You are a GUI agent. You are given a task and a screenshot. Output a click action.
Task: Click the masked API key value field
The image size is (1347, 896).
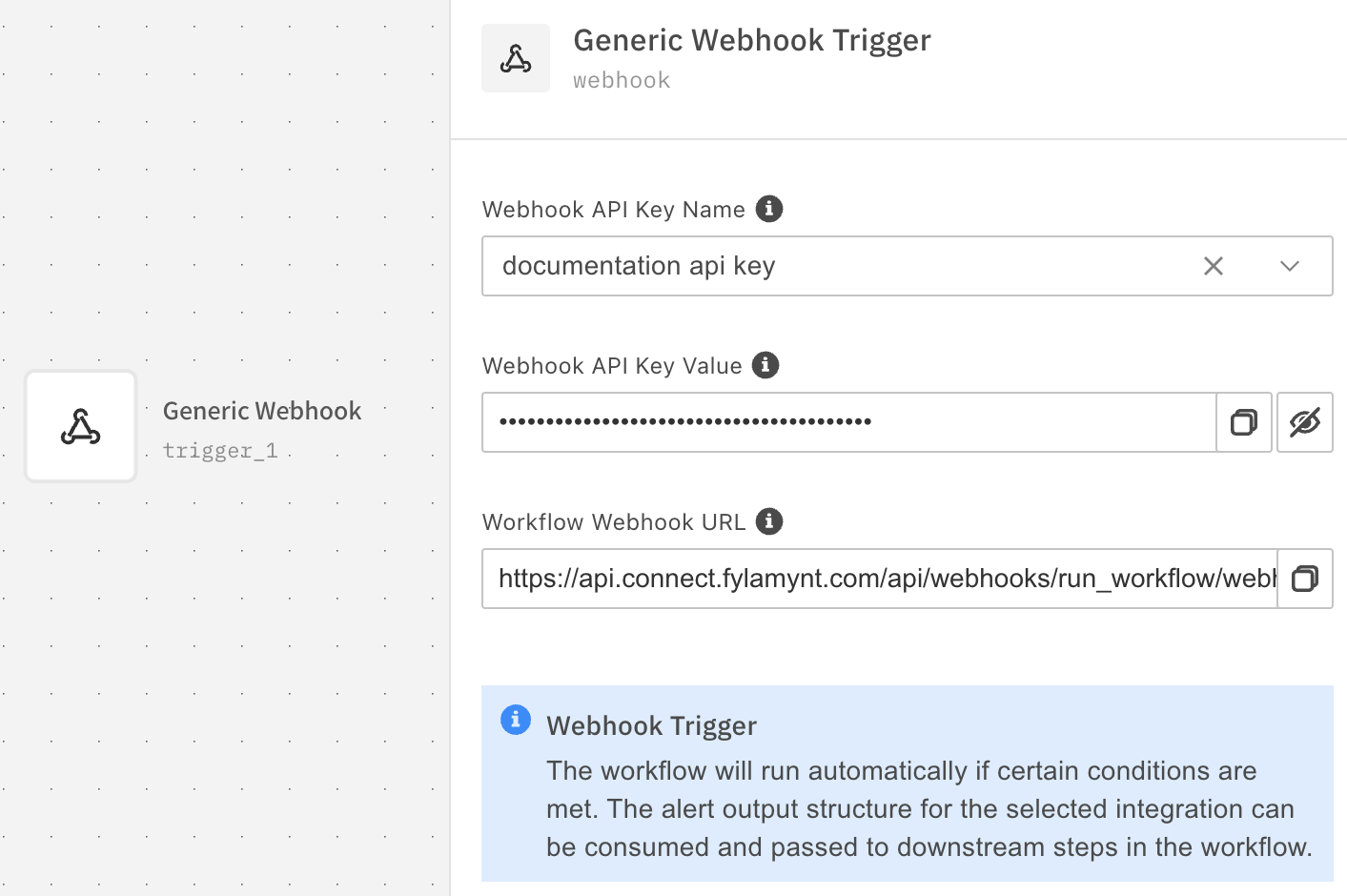pyautogui.click(x=848, y=422)
